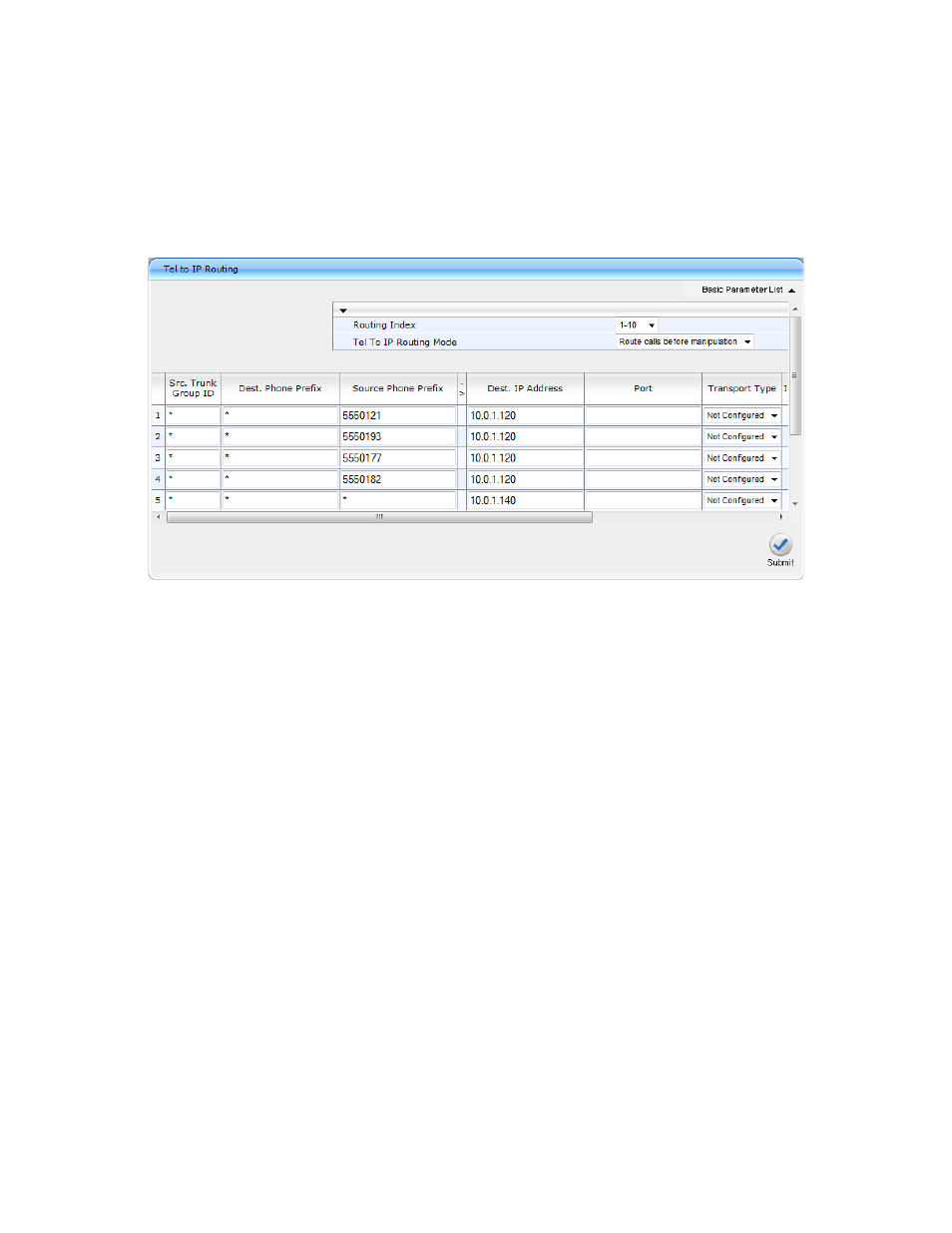The image size is (952, 1233).
Task: Click the Transport Type column header
Action: coord(741,388)
